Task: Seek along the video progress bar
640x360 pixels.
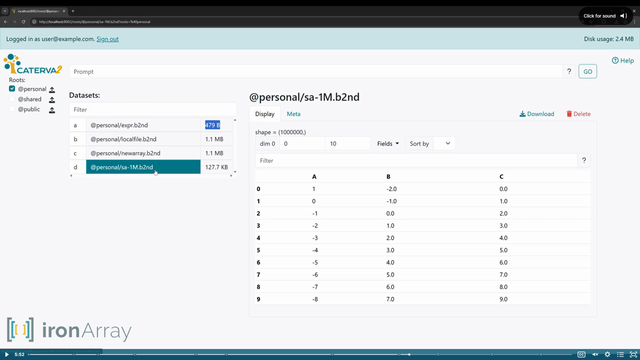Action: tap(300, 354)
